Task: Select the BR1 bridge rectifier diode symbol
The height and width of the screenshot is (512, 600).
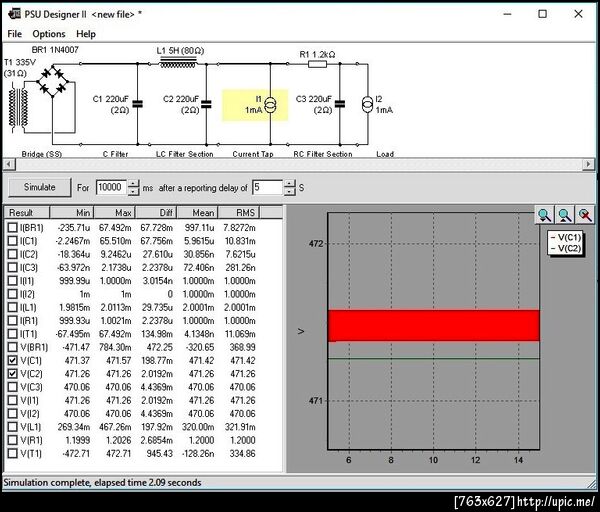Action: click(52, 82)
